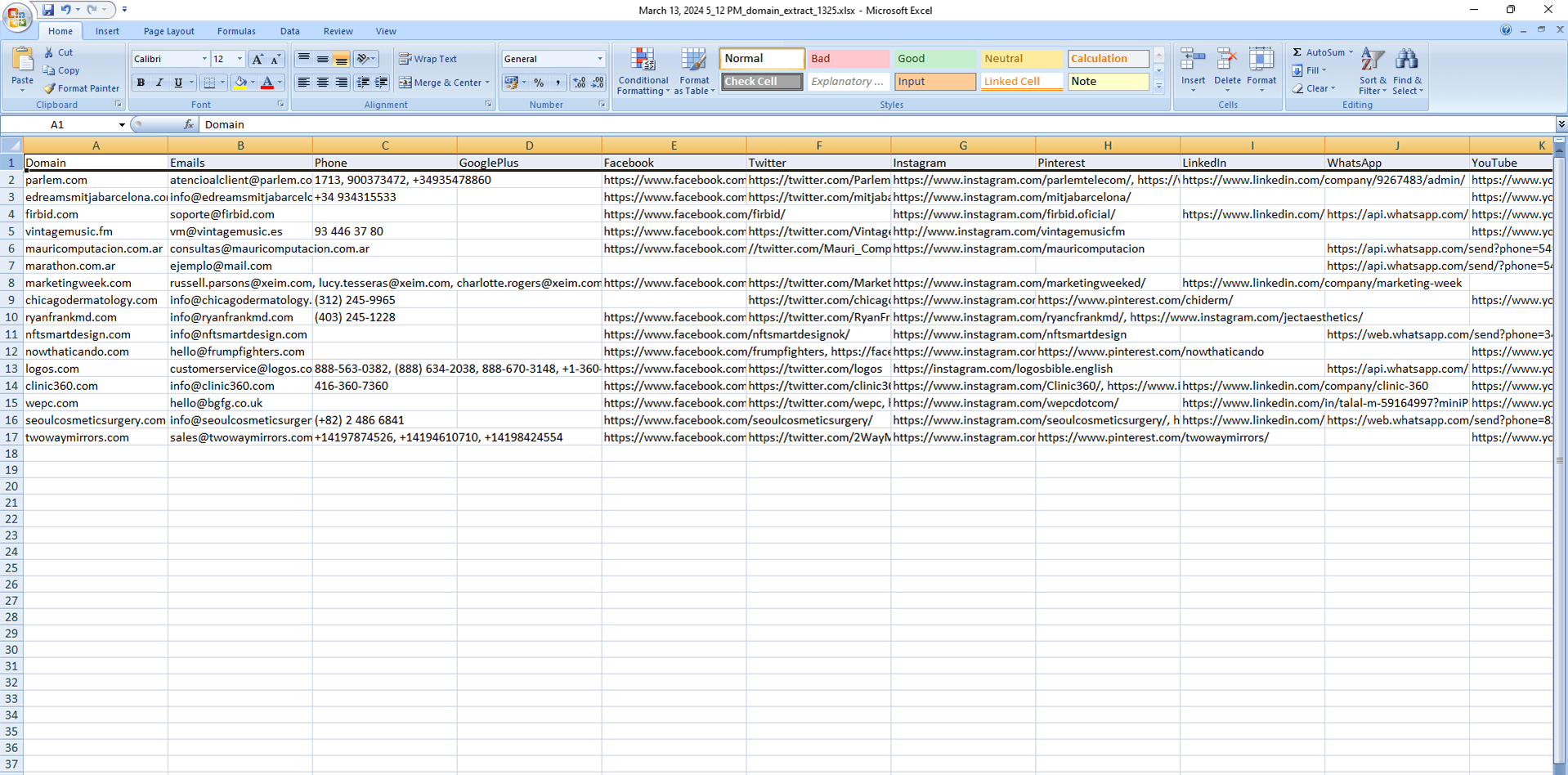This screenshot has height=775, width=1568.
Task: Switch to the Page Layout tab
Action: click(168, 31)
